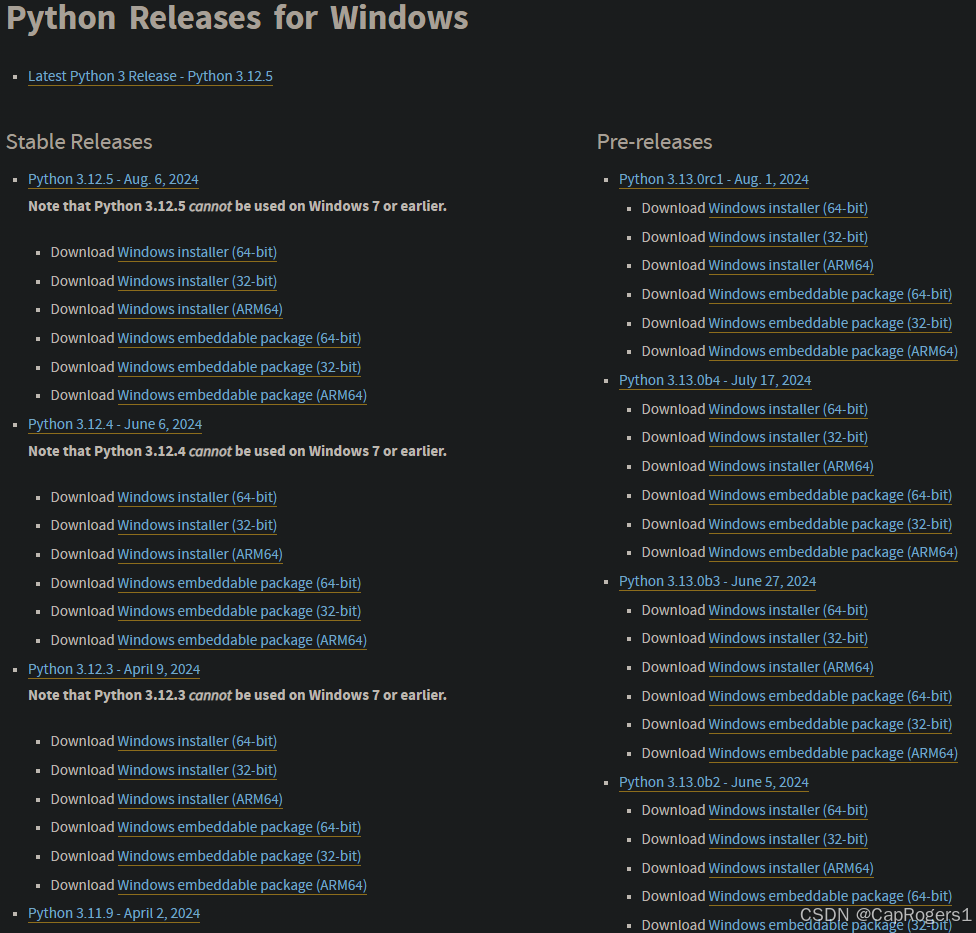
Task: Open Python 3.12.3 - April 9, 2024 release
Action: (x=114, y=669)
